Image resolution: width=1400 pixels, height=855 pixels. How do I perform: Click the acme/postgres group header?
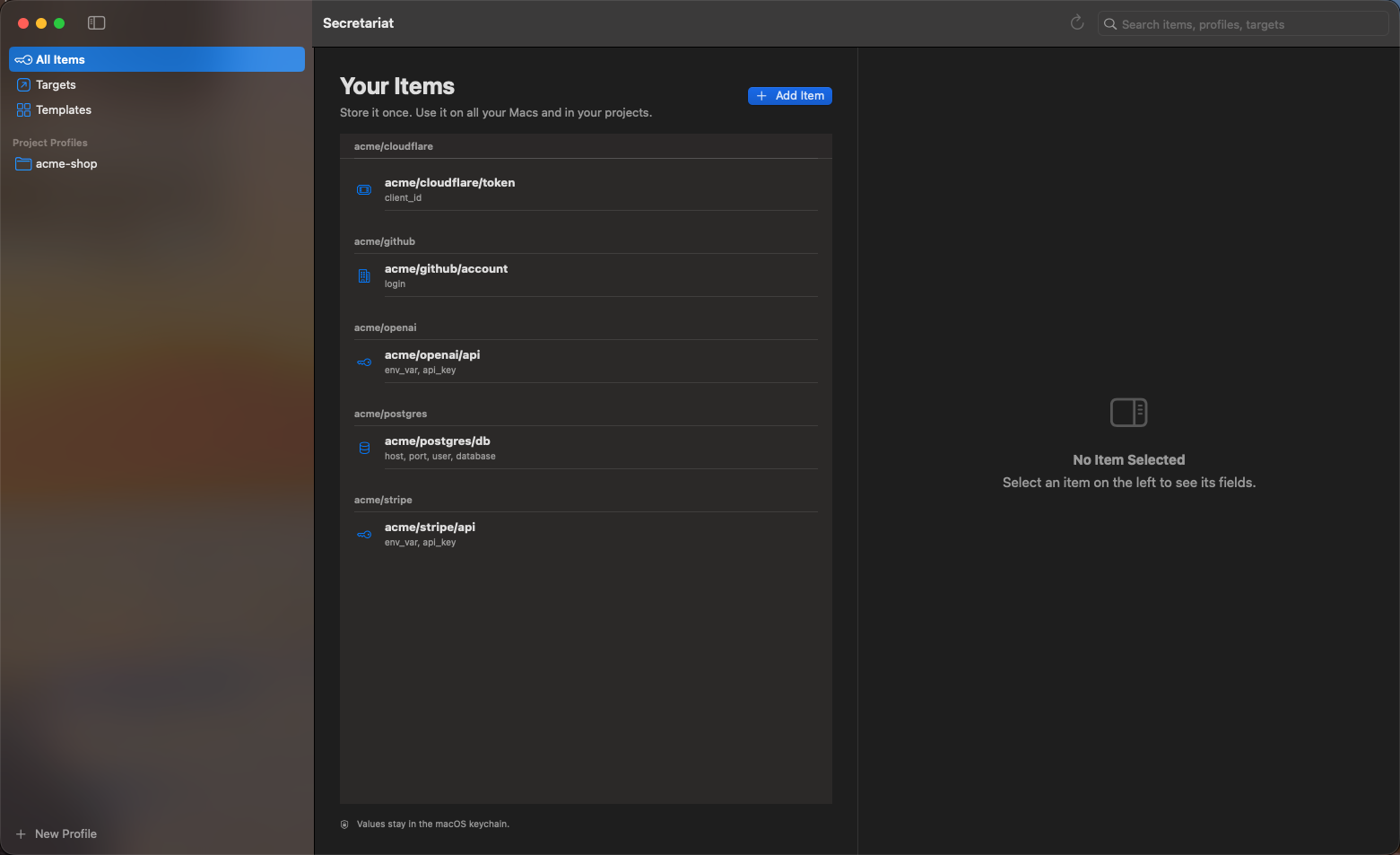click(x=391, y=414)
